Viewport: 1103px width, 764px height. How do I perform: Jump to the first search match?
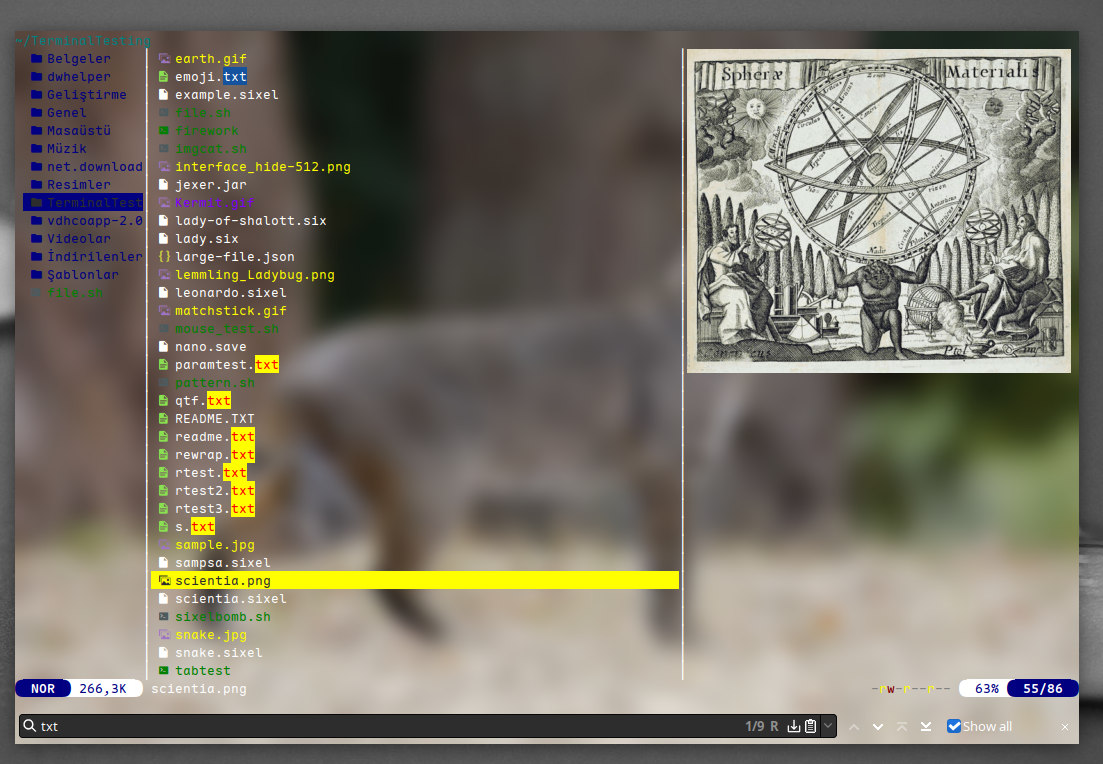point(902,726)
